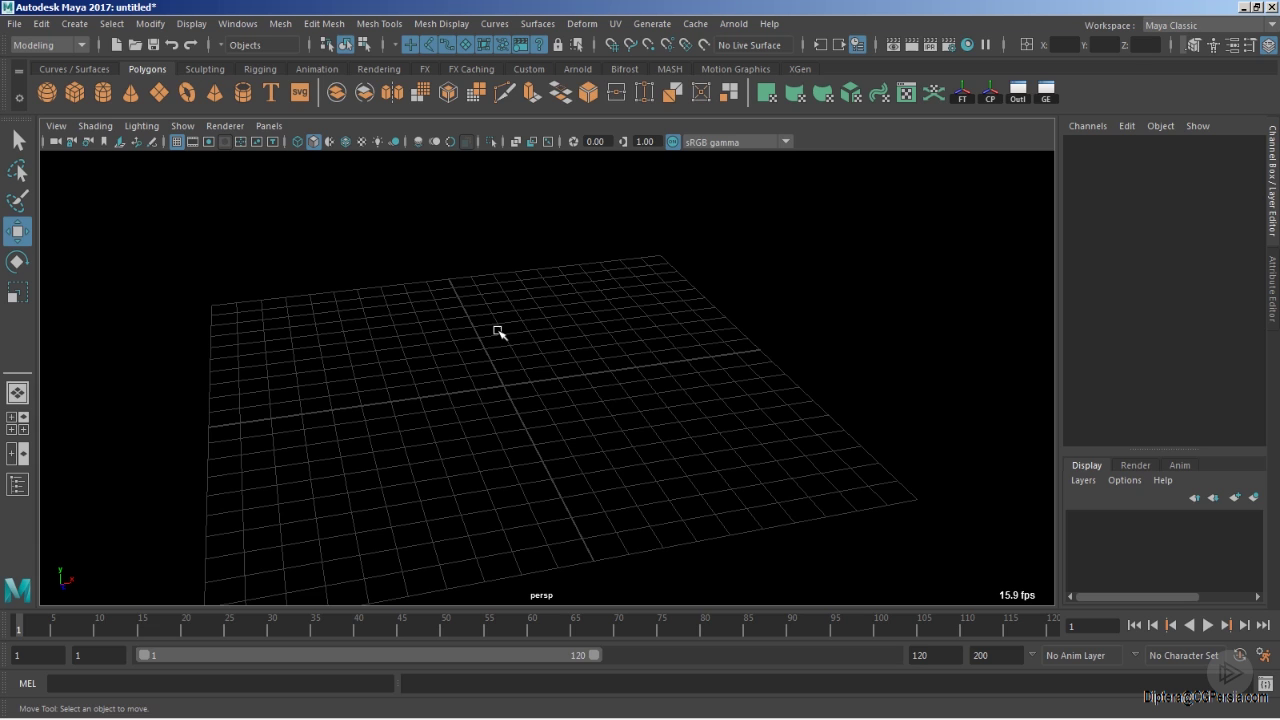1280x720 pixels.
Task: Switch to the Anim layer tab
Action: (x=1180, y=465)
